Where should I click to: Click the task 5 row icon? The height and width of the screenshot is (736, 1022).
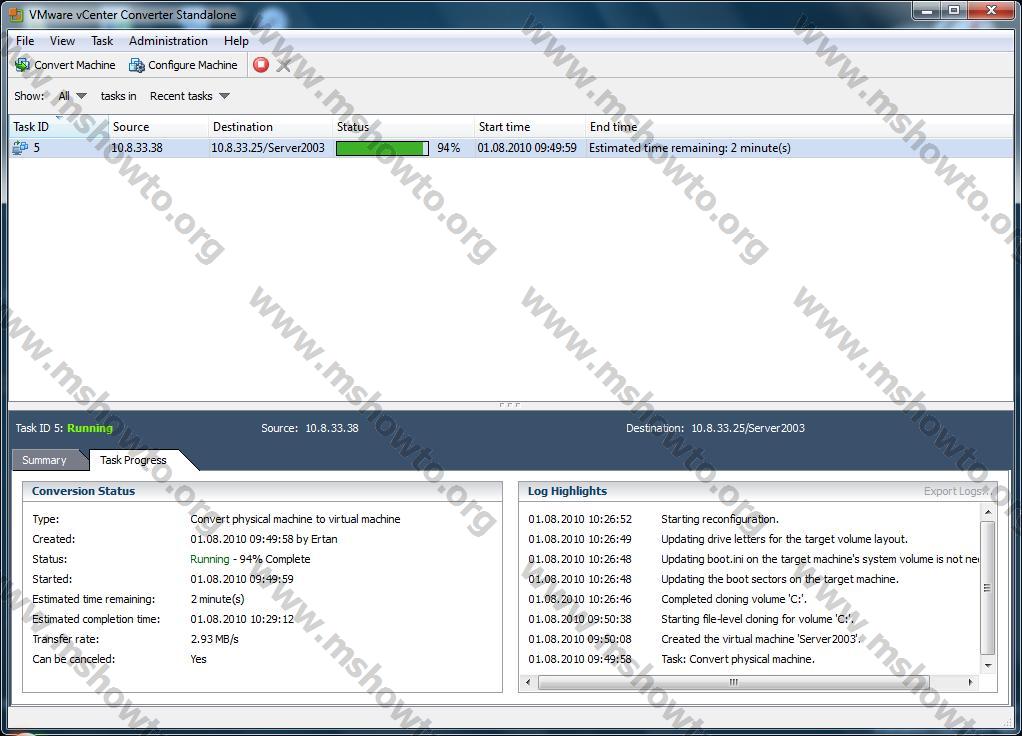click(x=20, y=148)
